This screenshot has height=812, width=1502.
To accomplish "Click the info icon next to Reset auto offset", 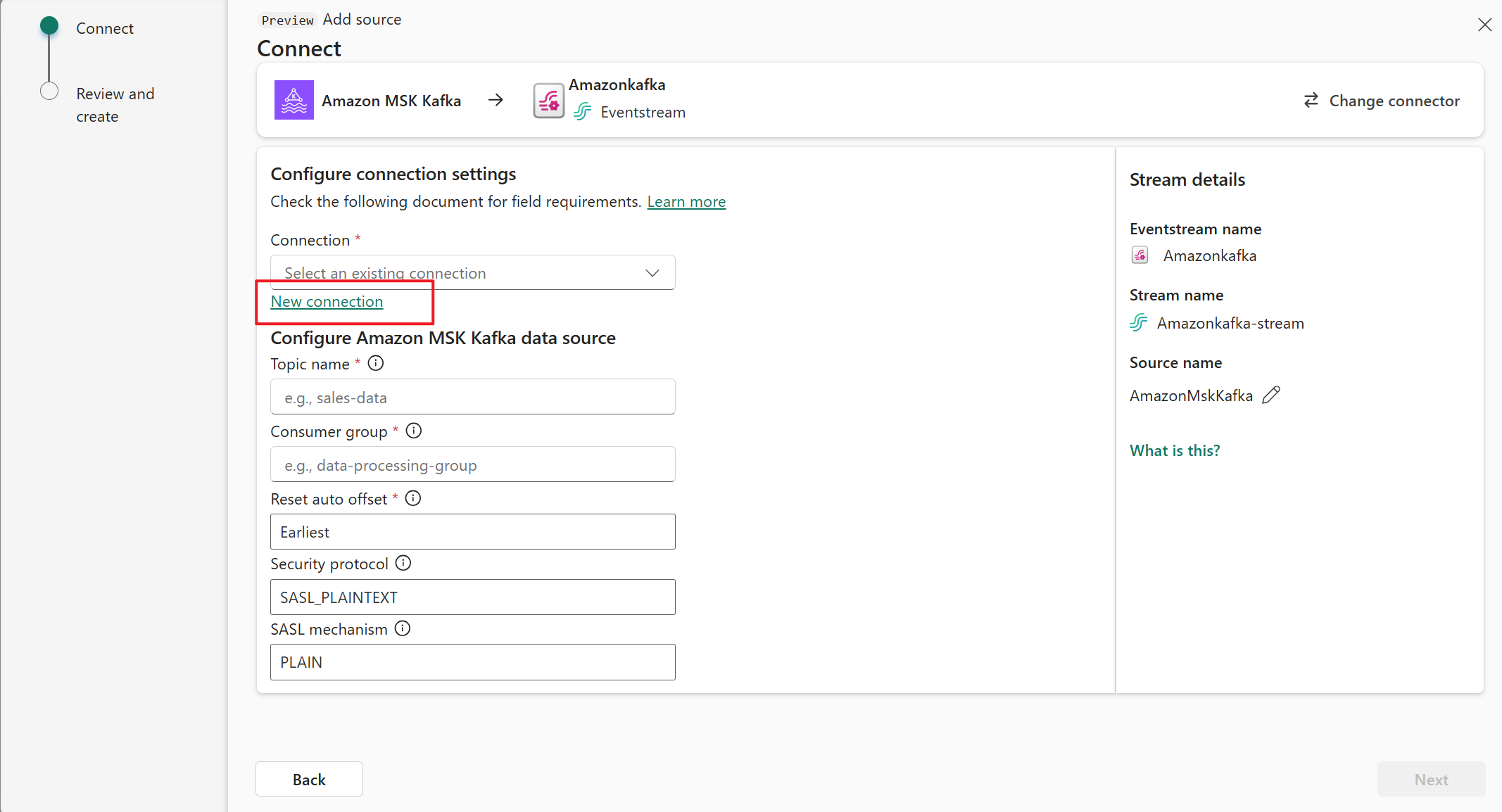I will pyautogui.click(x=413, y=499).
